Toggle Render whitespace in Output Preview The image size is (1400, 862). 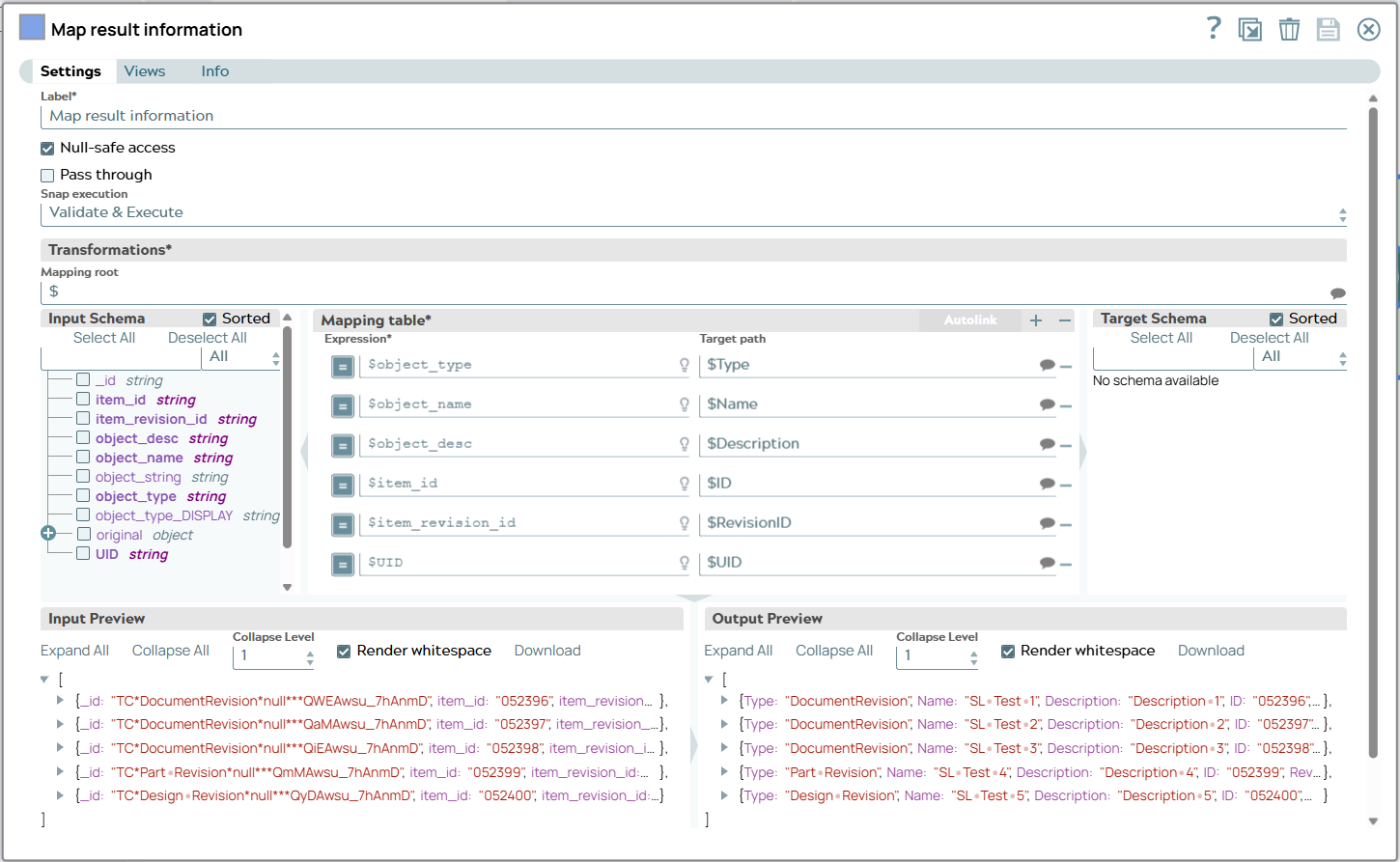1008,652
